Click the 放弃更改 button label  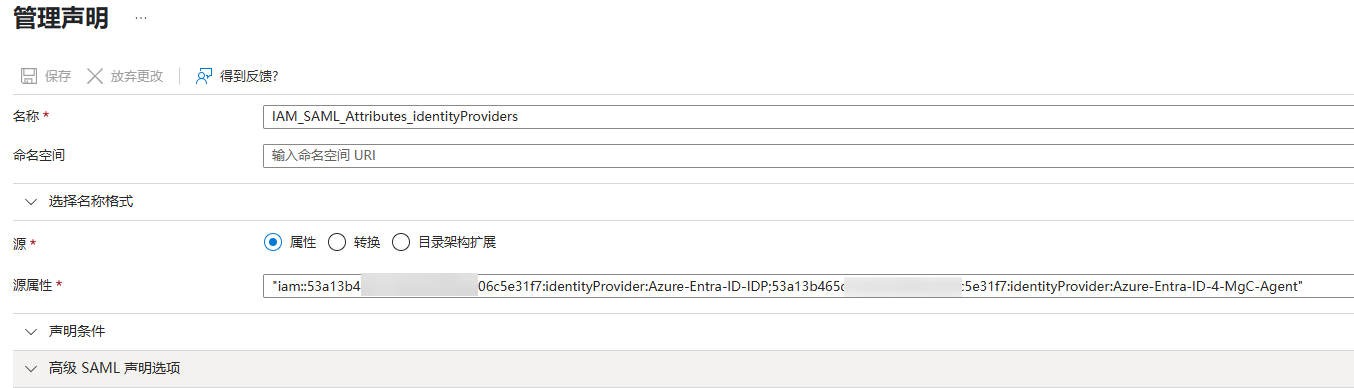137,76
